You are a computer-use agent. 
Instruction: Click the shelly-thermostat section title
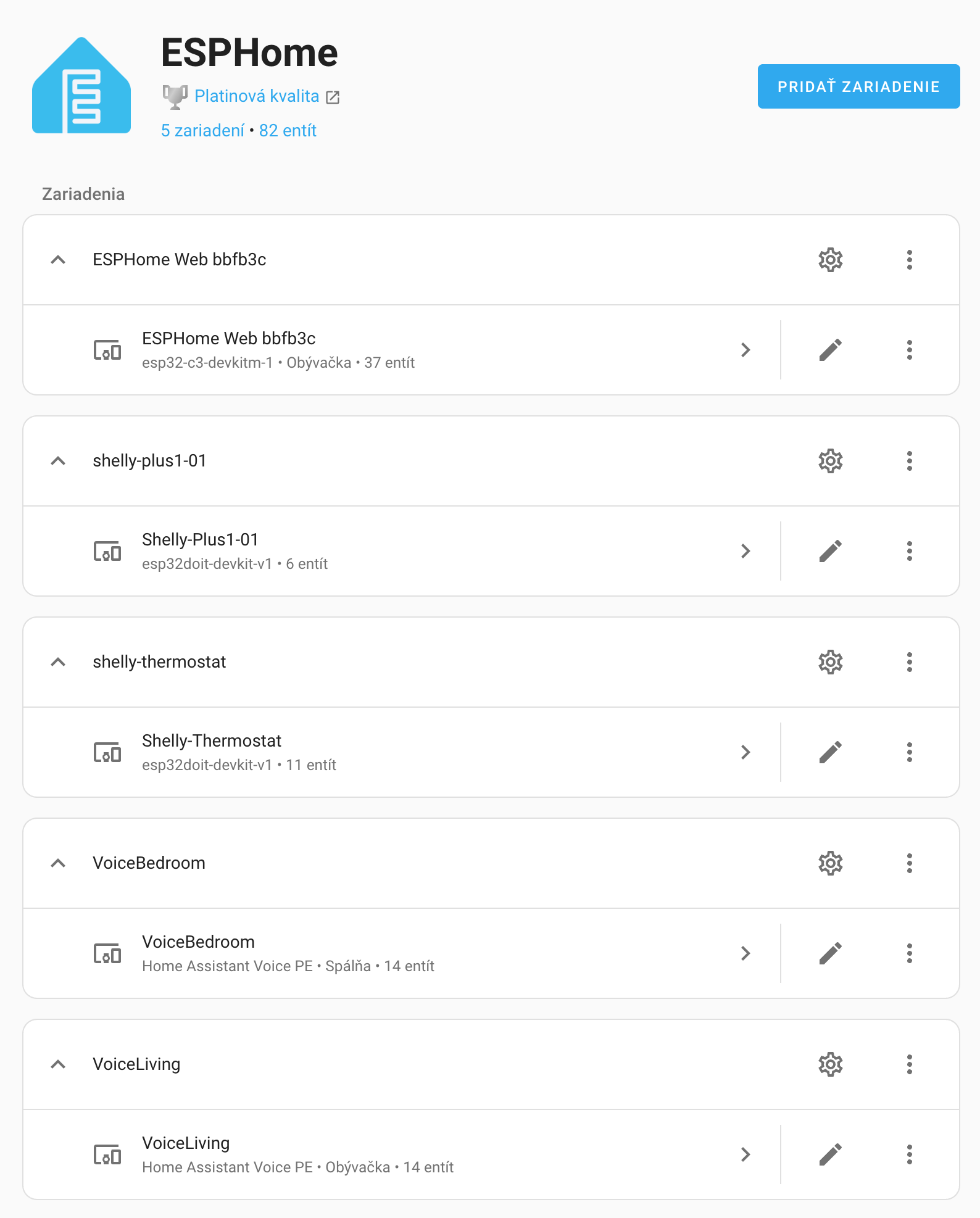159,662
